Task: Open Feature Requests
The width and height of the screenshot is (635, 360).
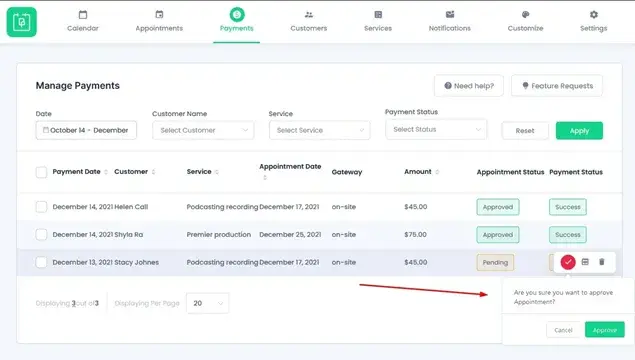Action: point(557,86)
